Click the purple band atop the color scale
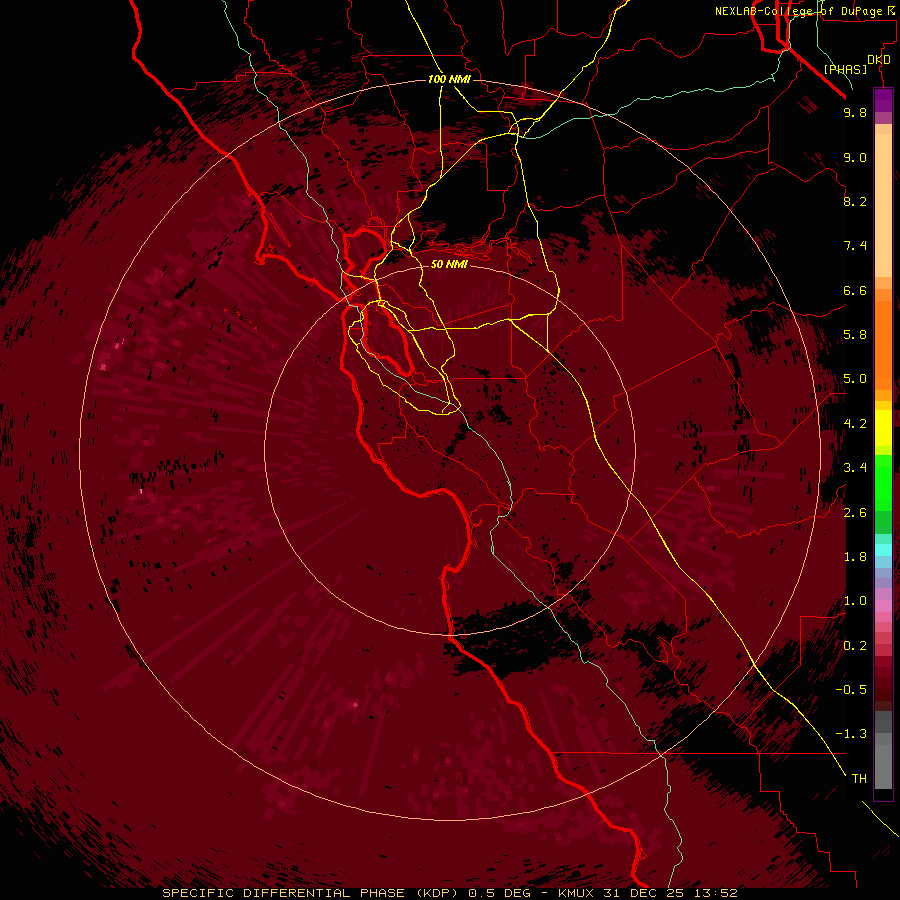 coord(883,100)
